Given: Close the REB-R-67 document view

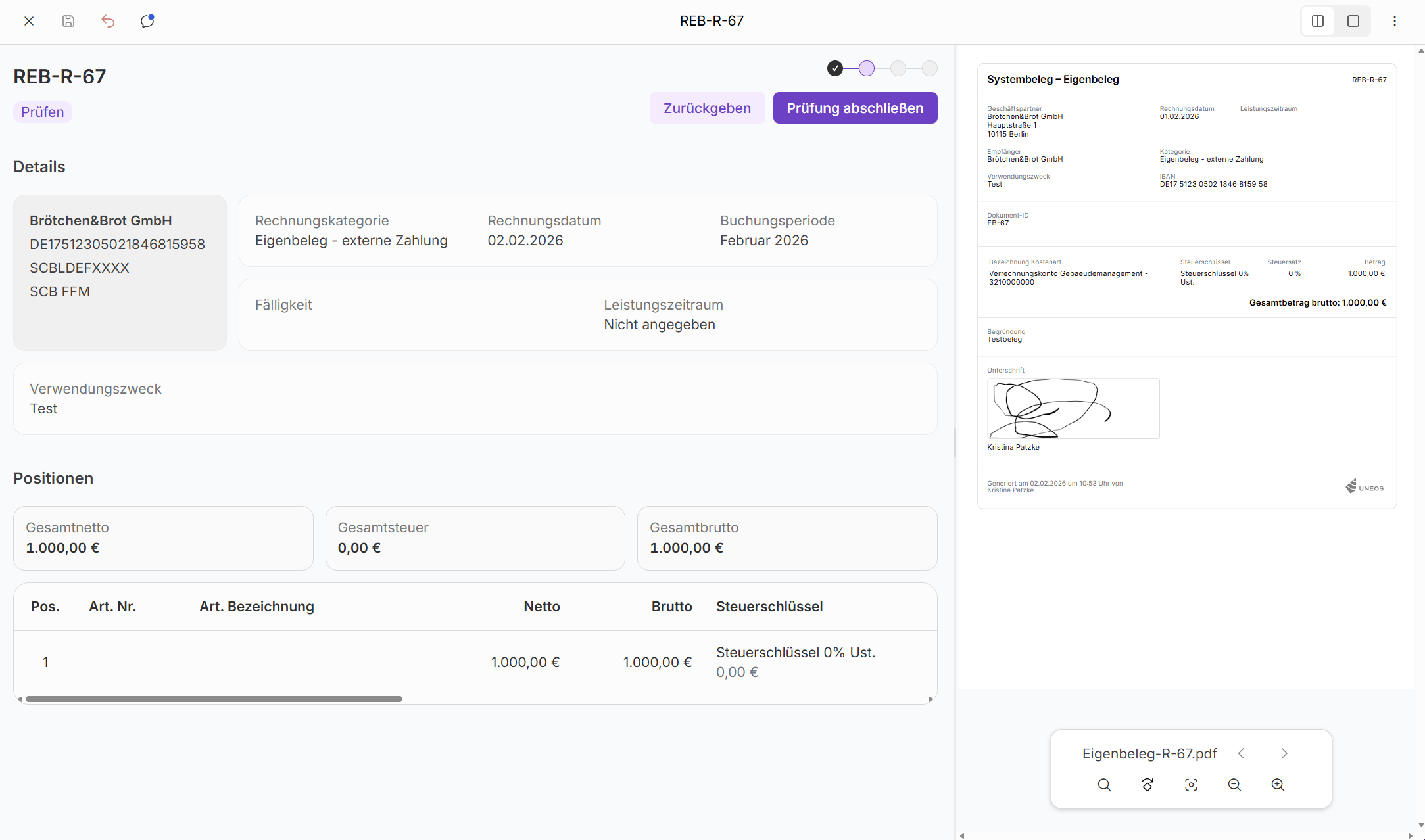Looking at the screenshot, I should 29,21.
